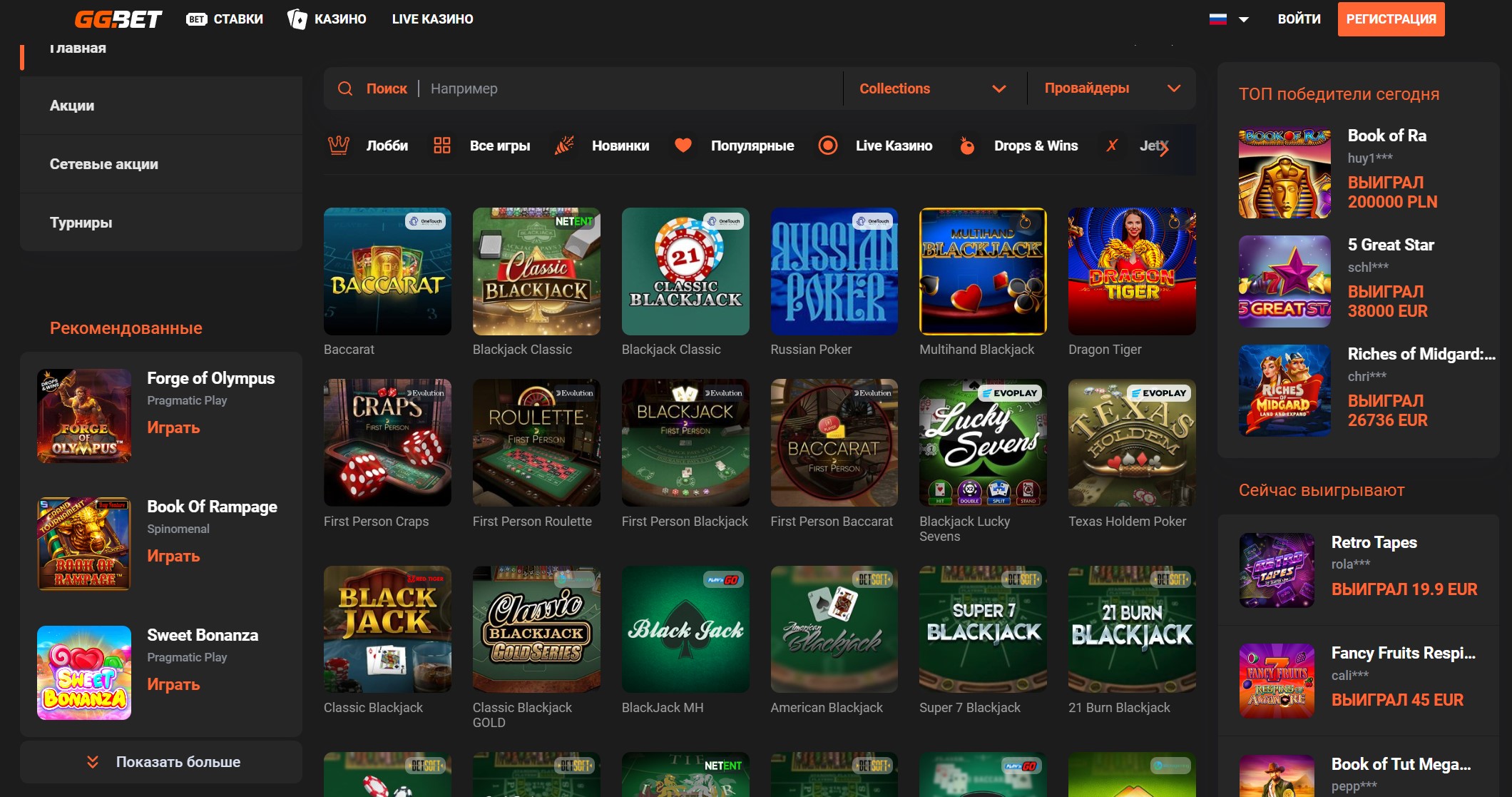Open the Sweet Bonanza thumbnail
Viewport: 1512px width, 797px height.
[x=84, y=673]
